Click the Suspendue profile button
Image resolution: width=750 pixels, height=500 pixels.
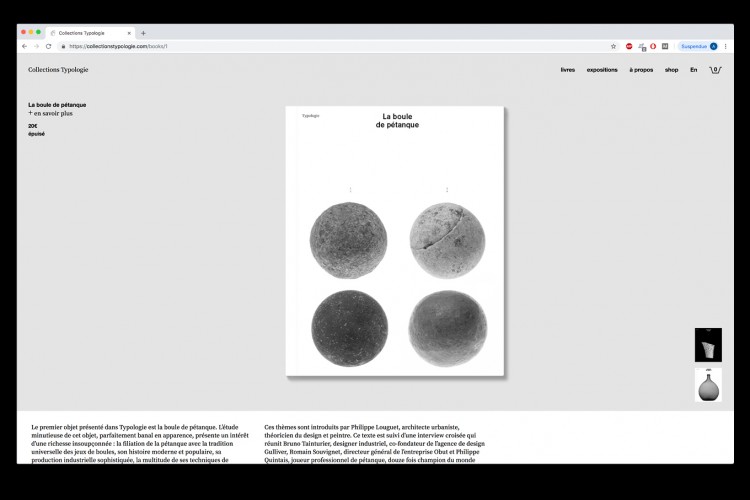699,46
